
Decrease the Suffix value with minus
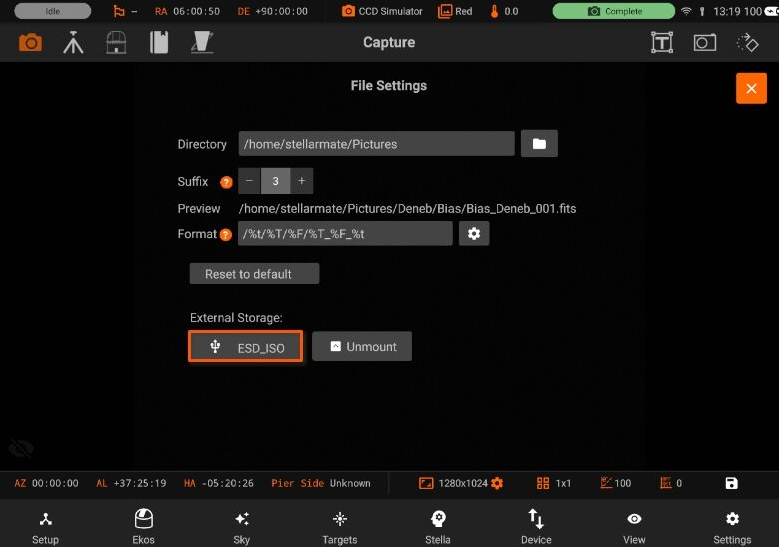[x=249, y=181]
